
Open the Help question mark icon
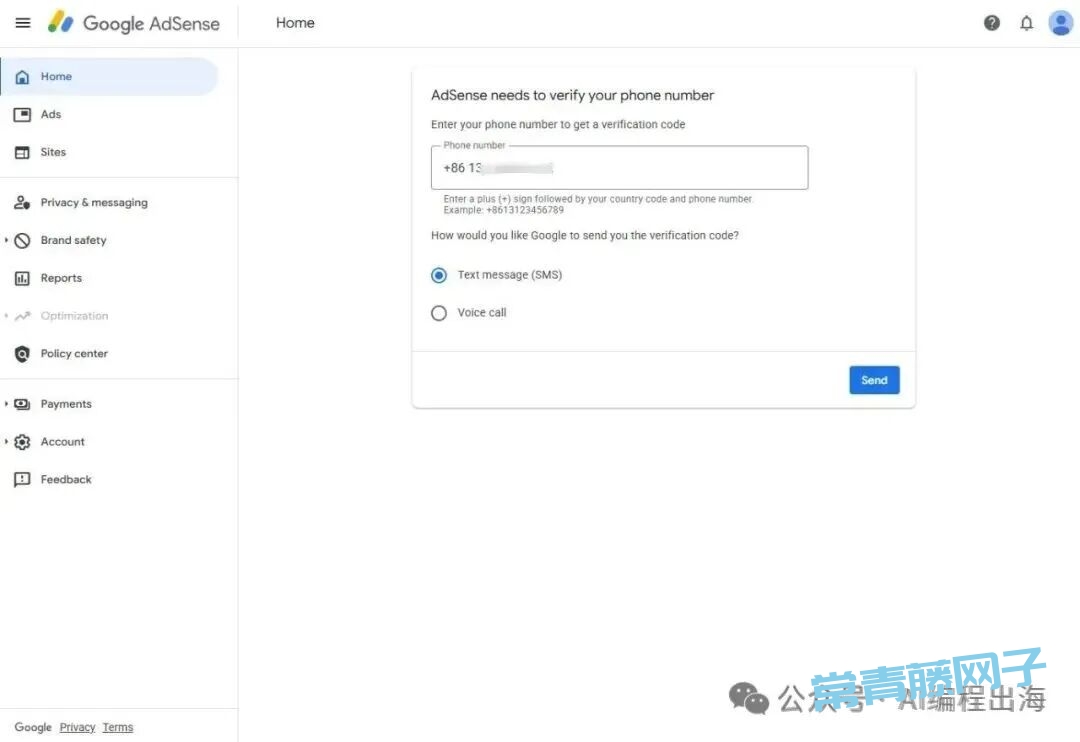pyautogui.click(x=991, y=23)
